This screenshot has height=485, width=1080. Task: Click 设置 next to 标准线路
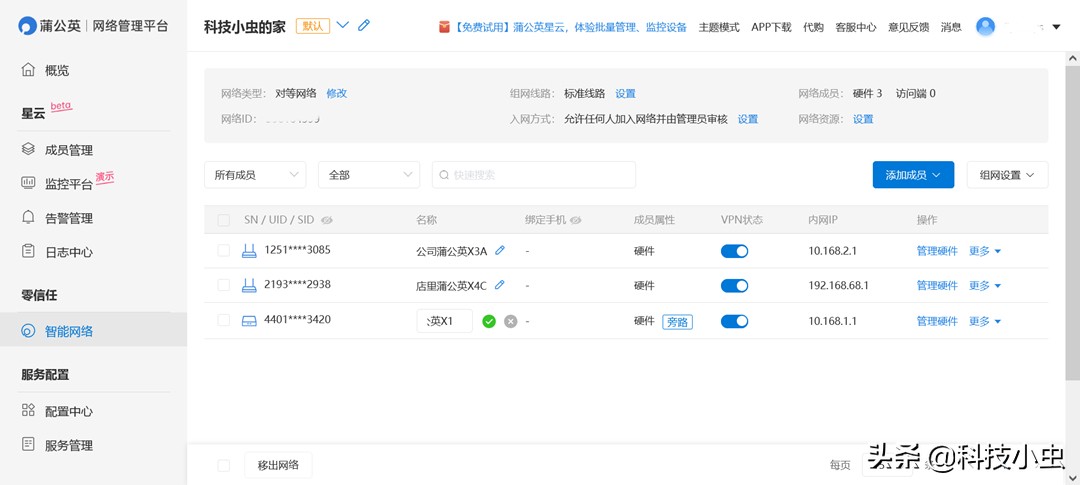tap(625, 94)
